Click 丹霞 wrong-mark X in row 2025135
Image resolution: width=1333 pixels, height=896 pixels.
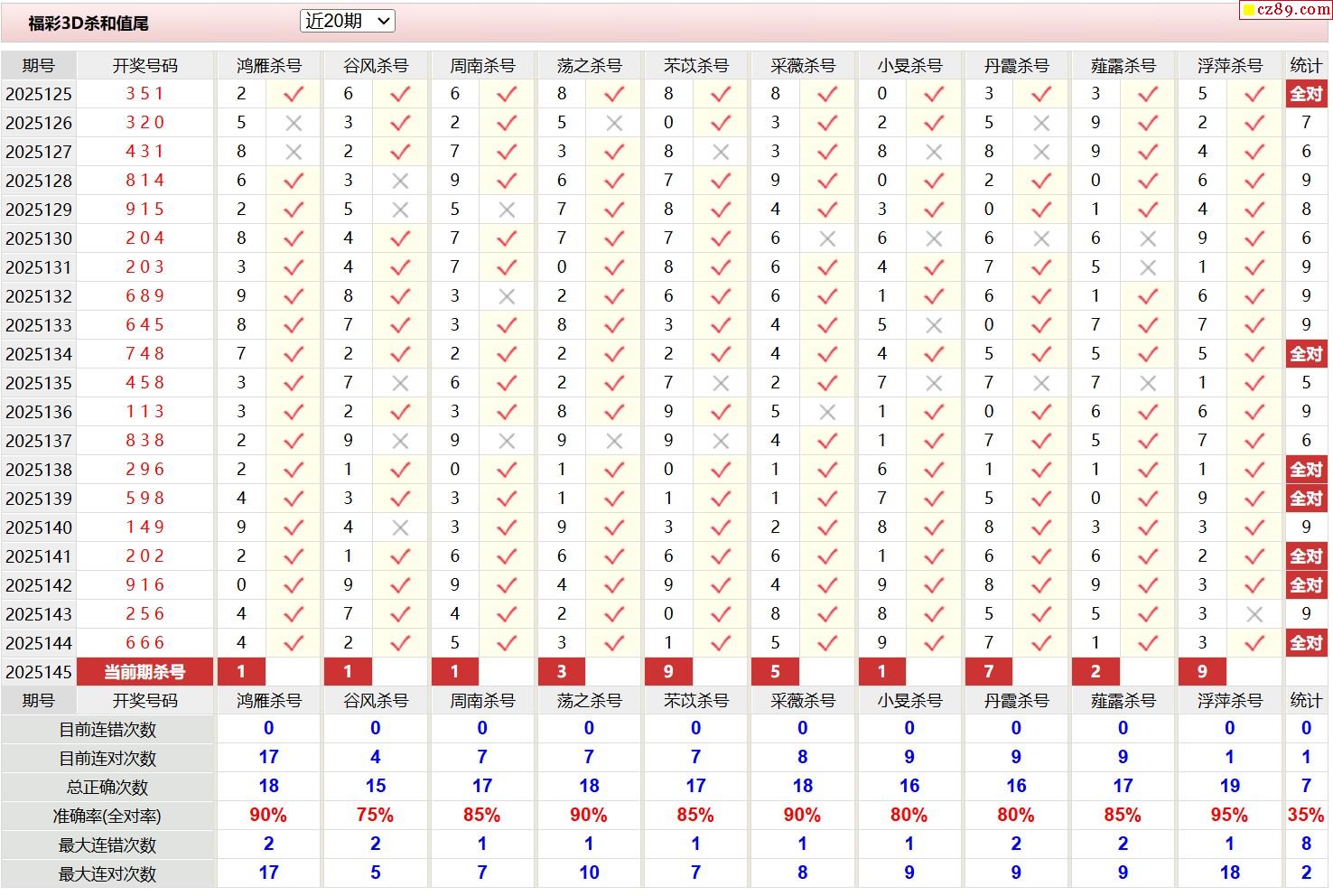pos(1040,383)
